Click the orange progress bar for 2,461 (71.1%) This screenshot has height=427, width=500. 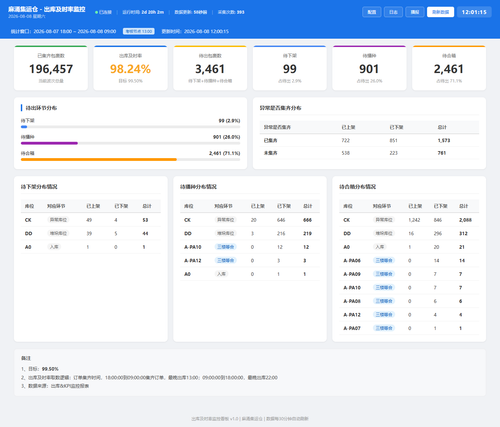tap(99, 159)
